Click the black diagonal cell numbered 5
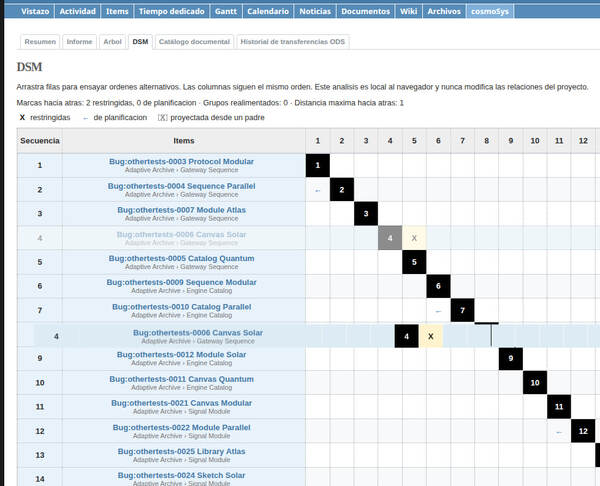The image size is (600, 486). coord(414,262)
